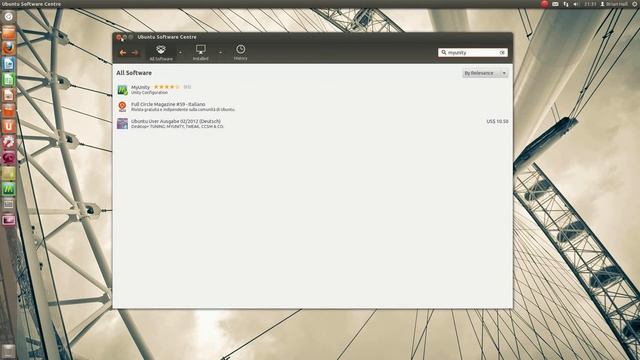Close the Ubuntu Software Centre window
640x360 pixels.
pyautogui.click(x=118, y=37)
